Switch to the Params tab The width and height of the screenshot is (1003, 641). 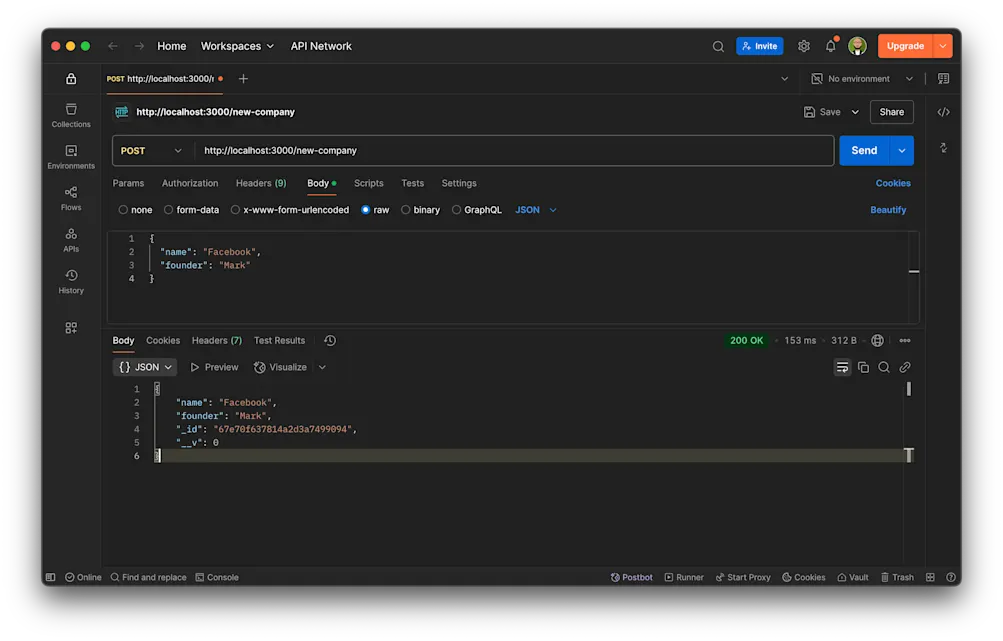(129, 183)
